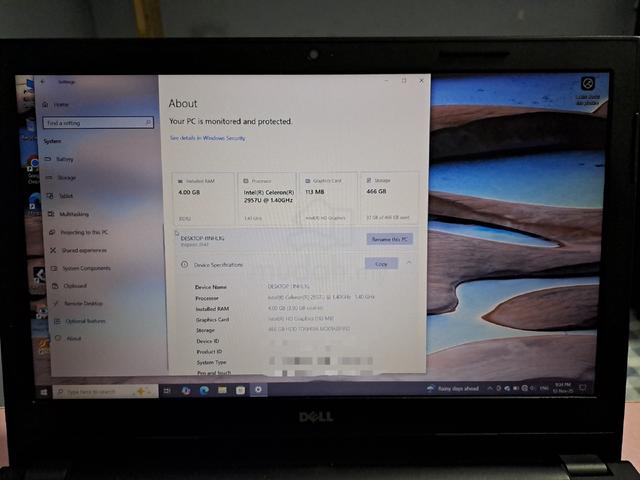Click the Device Specifications info icon
The height and width of the screenshot is (480, 640).
point(184,264)
